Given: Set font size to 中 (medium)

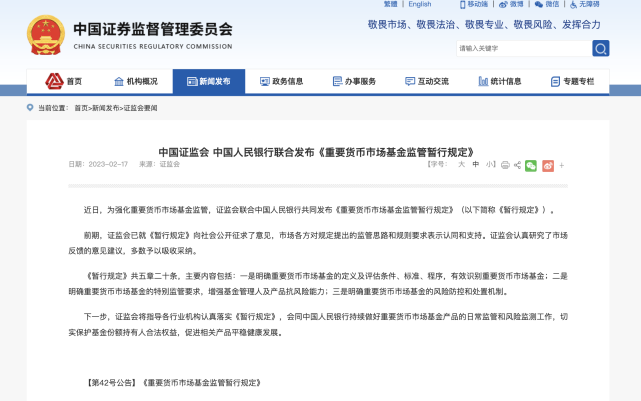Looking at the screenshot, I should [476, 164].
